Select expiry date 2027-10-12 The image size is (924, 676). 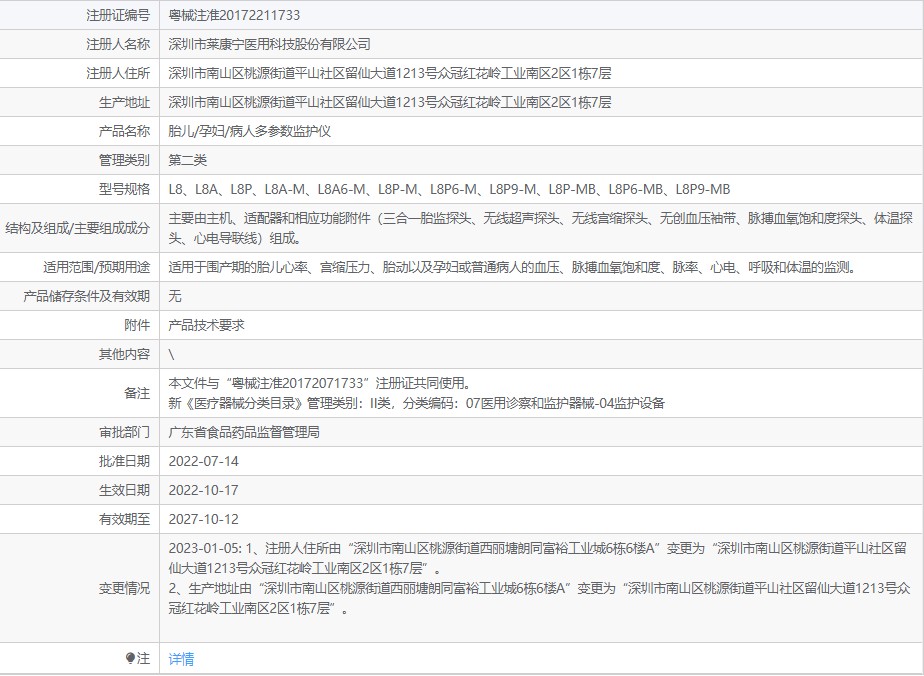(203, 519)
